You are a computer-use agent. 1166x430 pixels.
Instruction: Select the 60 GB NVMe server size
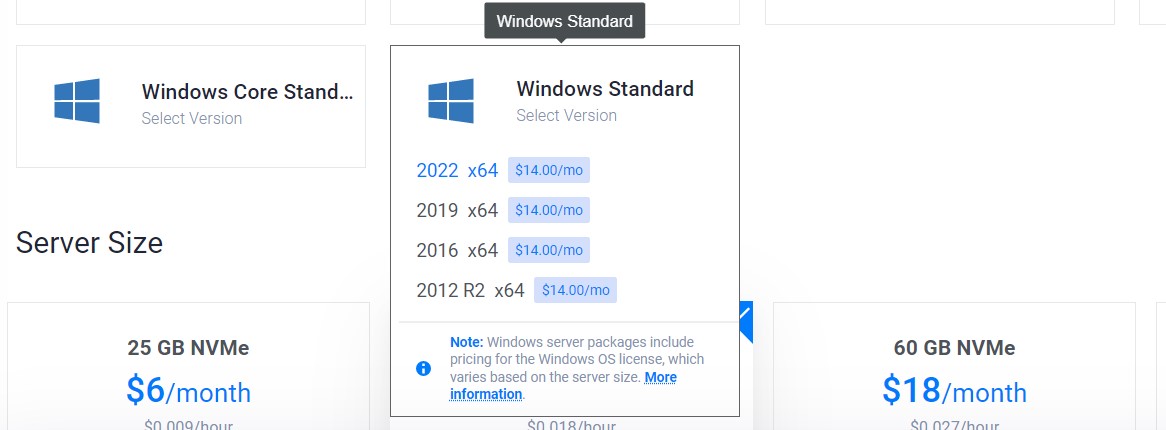(x=954, y=366)
